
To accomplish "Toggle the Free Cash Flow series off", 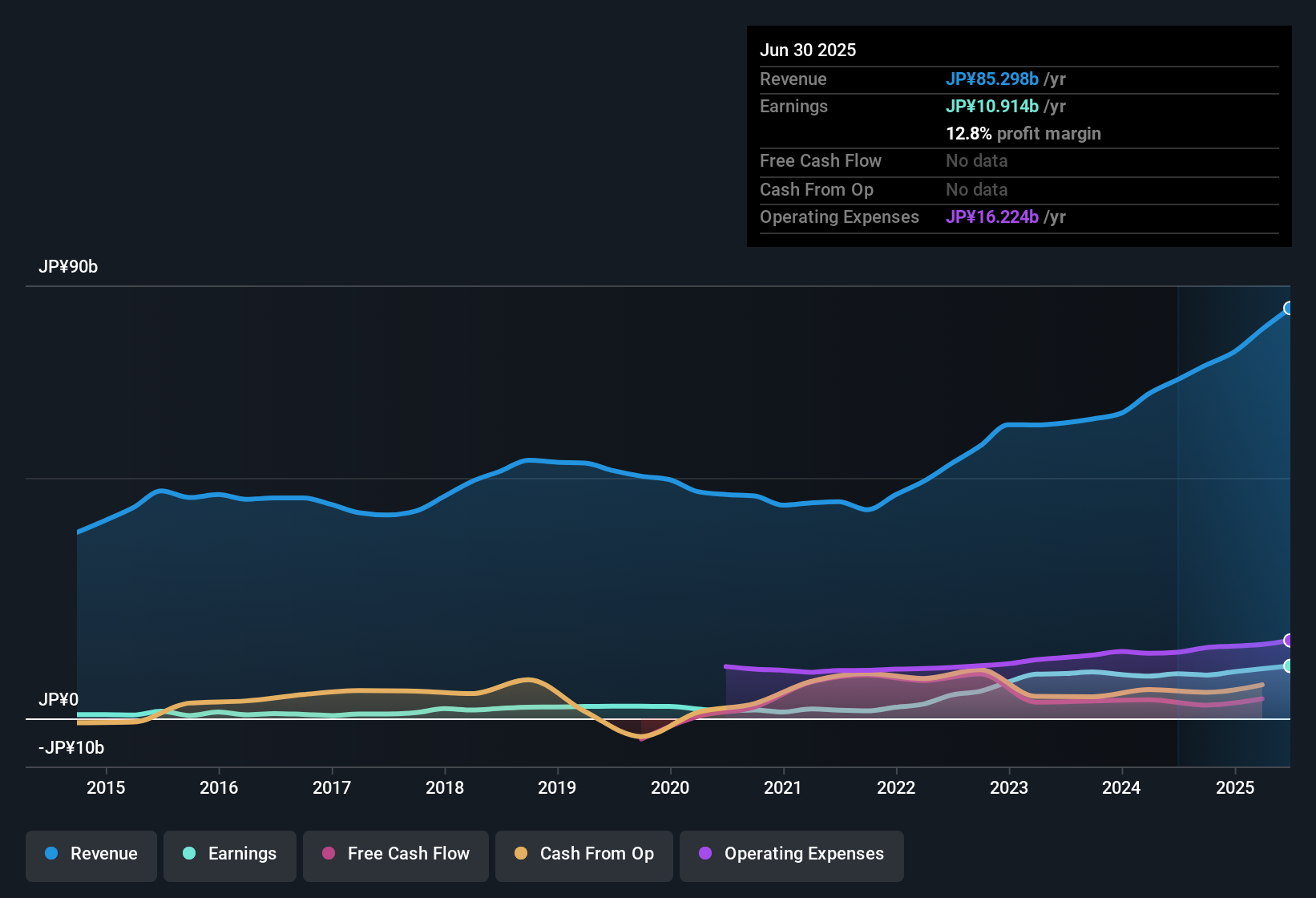I will (395, 854).
